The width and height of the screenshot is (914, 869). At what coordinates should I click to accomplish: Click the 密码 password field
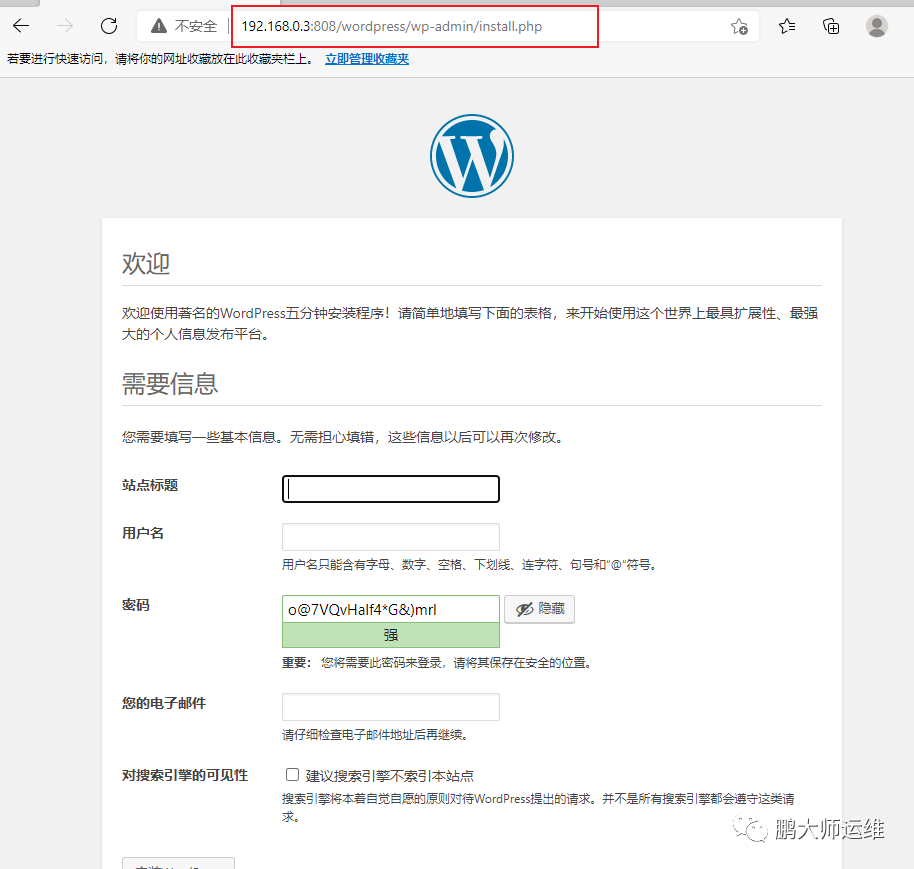point(391,609)
